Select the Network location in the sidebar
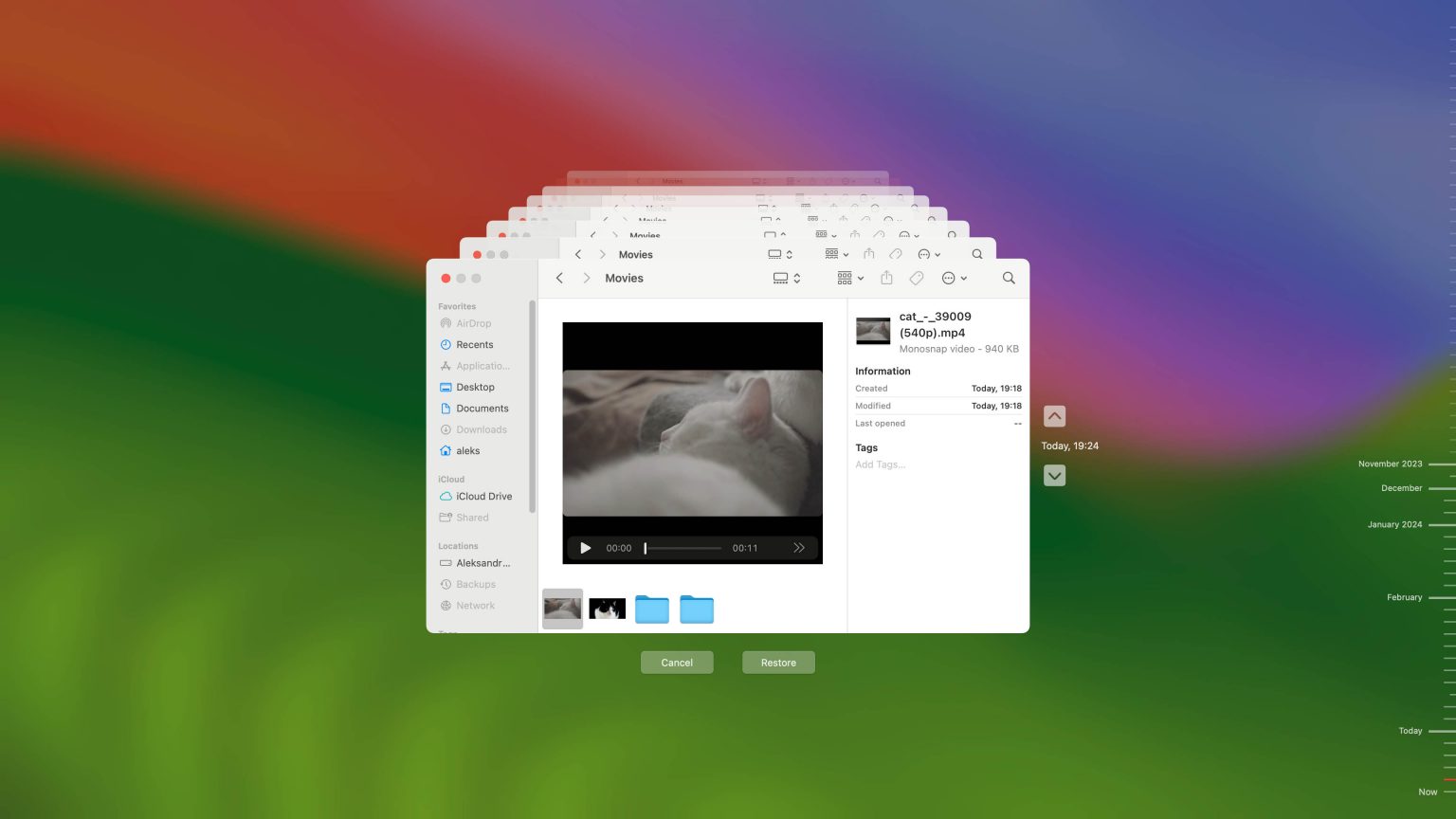The width and height of the screenshot is (1456, 819). (474, 605)
